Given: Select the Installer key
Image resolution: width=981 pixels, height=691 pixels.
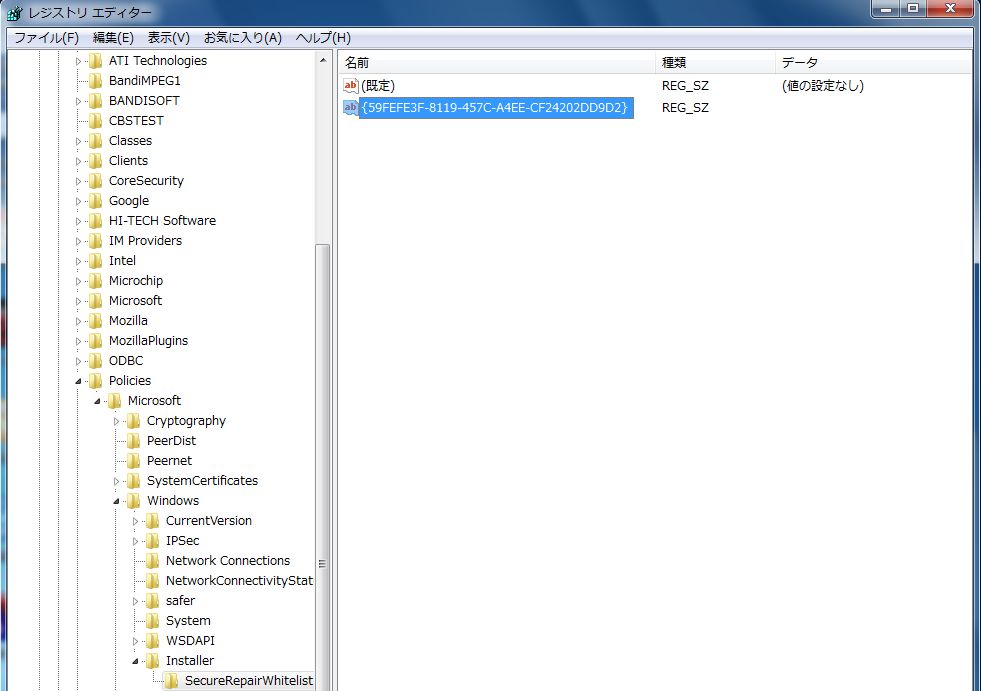Looking at the screenshot, I should click(x=190, y=661).
